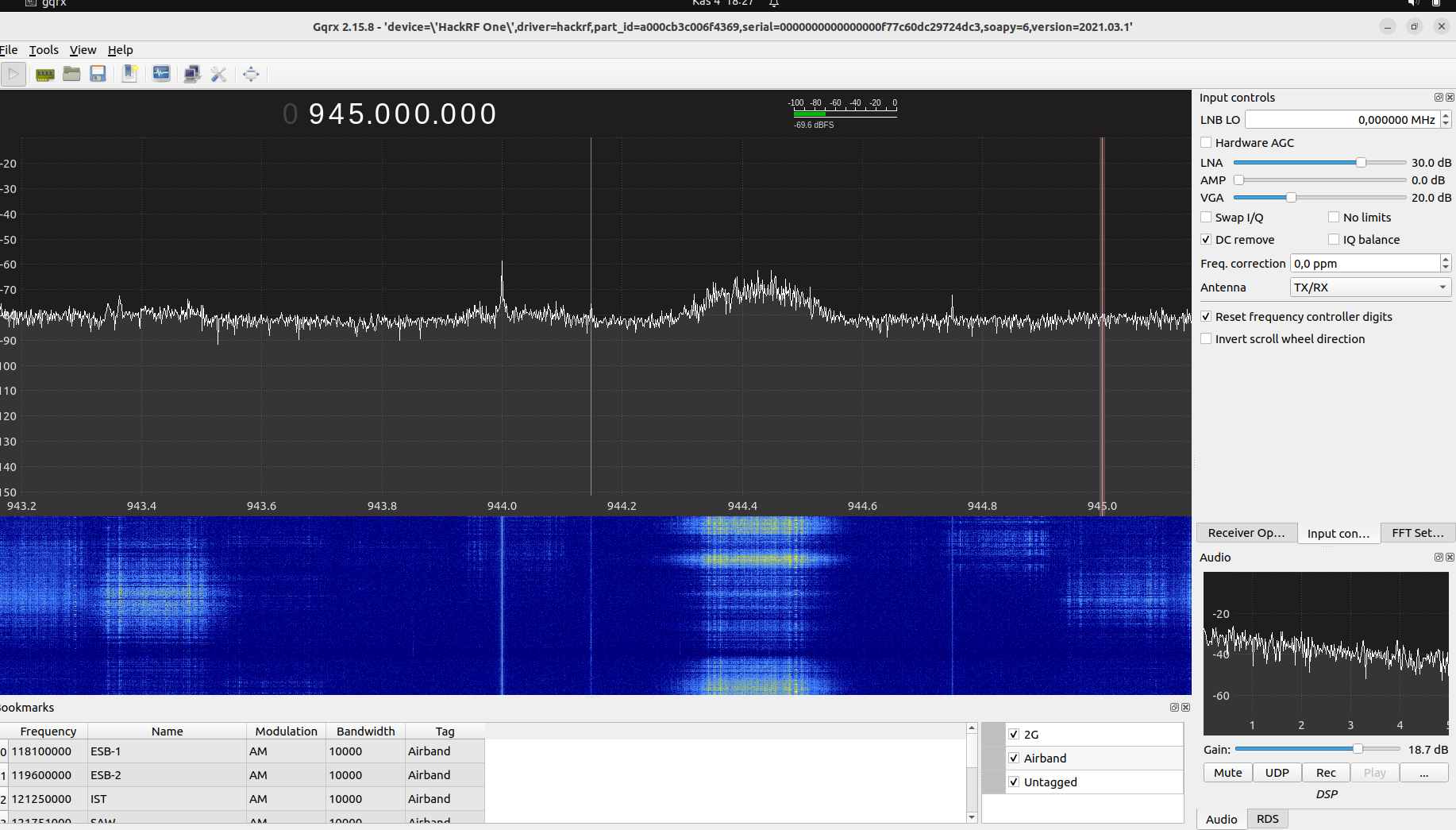Uncheck Reset frequency controller digits
The image size is (1456, 830).
click(x=1206, y=317)
